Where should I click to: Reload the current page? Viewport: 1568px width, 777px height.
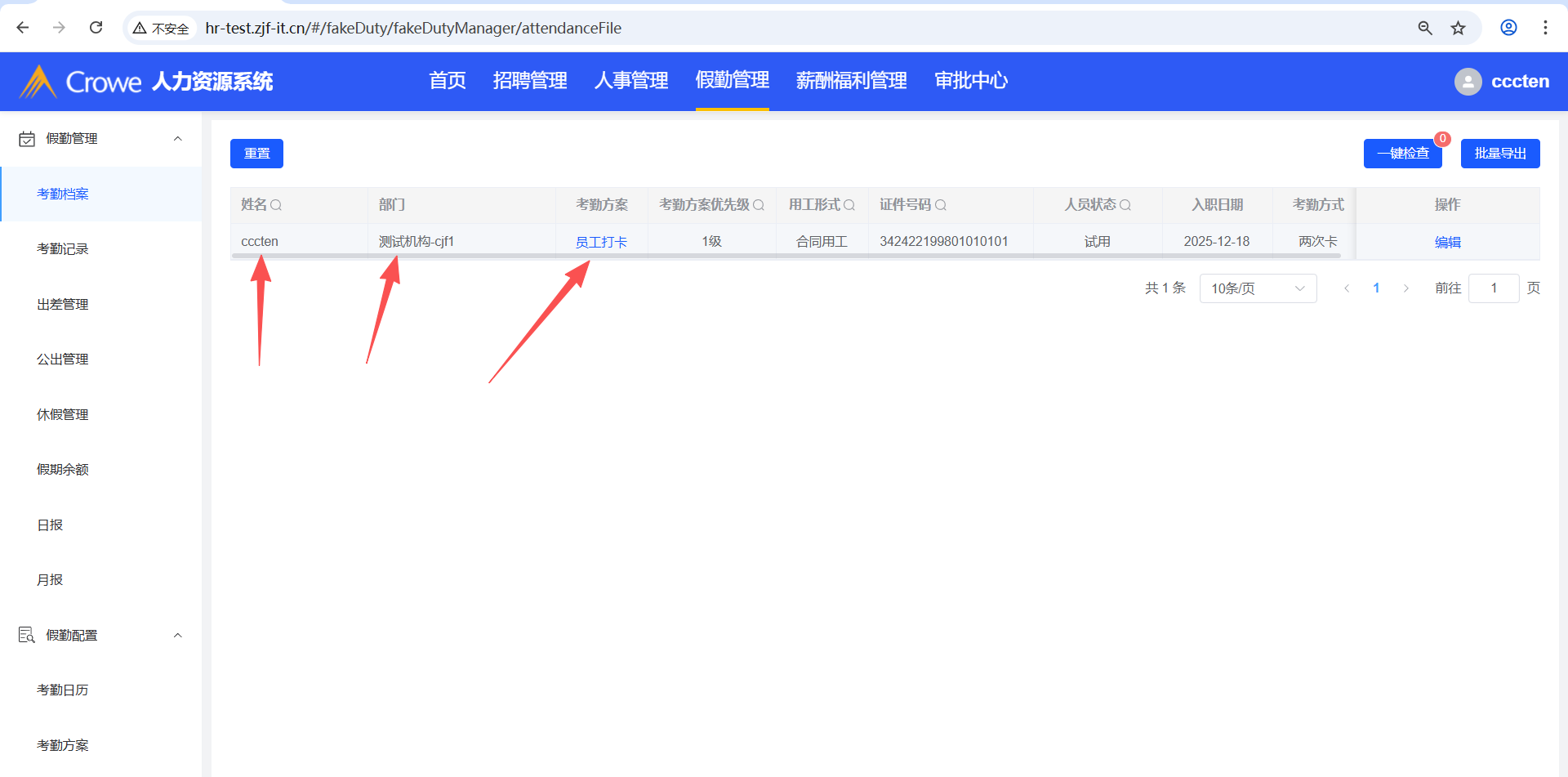(96, 28)
